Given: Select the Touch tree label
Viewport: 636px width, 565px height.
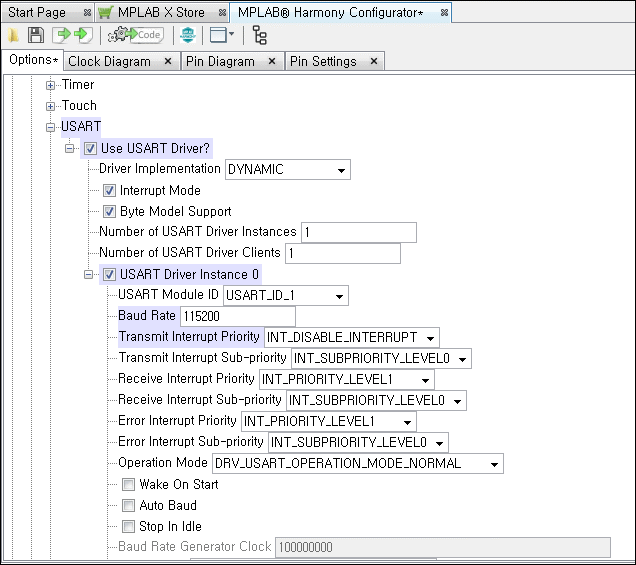Looking at the screenshot, I should click(79, 105).
